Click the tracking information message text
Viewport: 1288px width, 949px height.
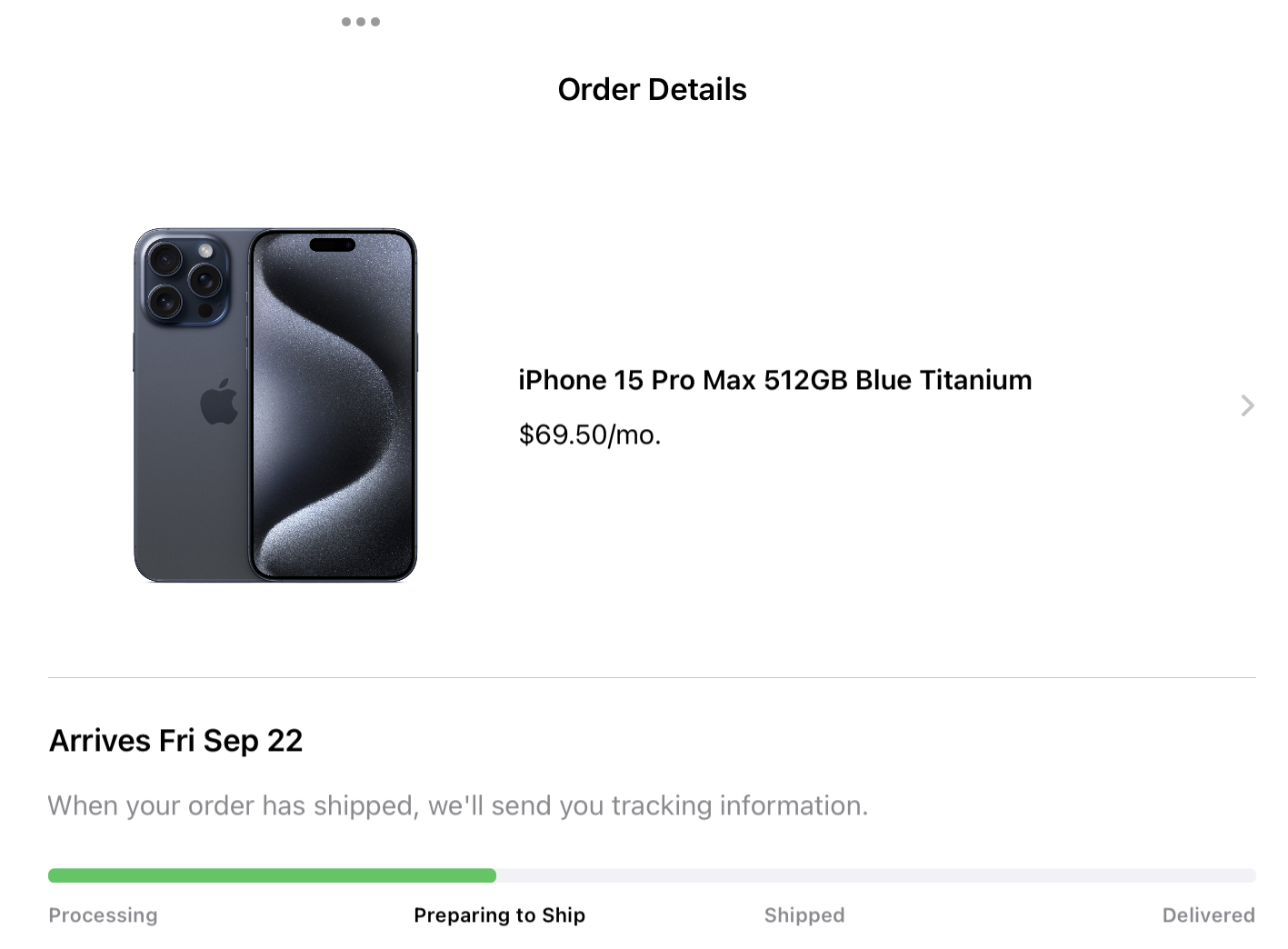458,805
